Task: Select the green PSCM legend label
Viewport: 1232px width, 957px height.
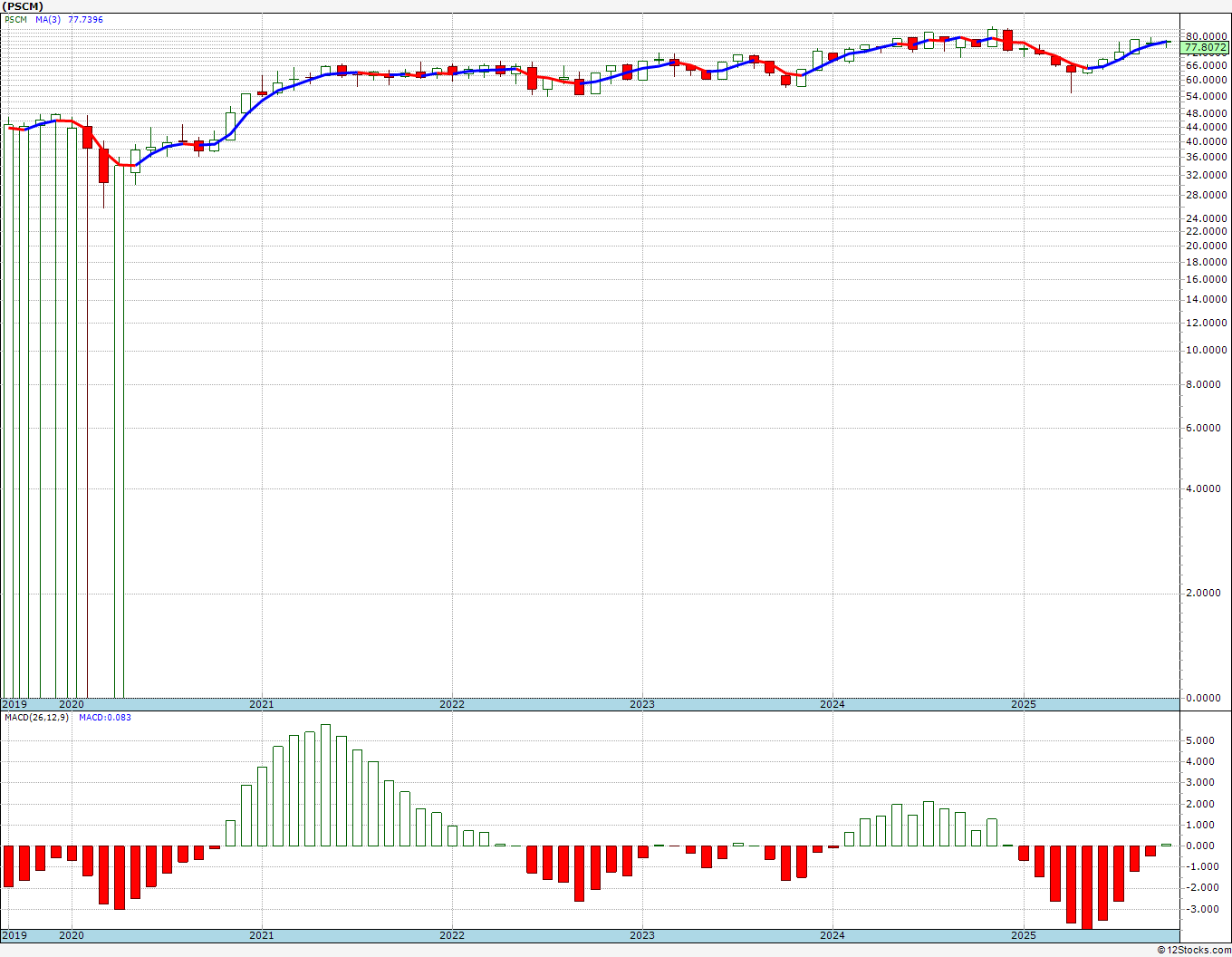Action: point(15,19)
